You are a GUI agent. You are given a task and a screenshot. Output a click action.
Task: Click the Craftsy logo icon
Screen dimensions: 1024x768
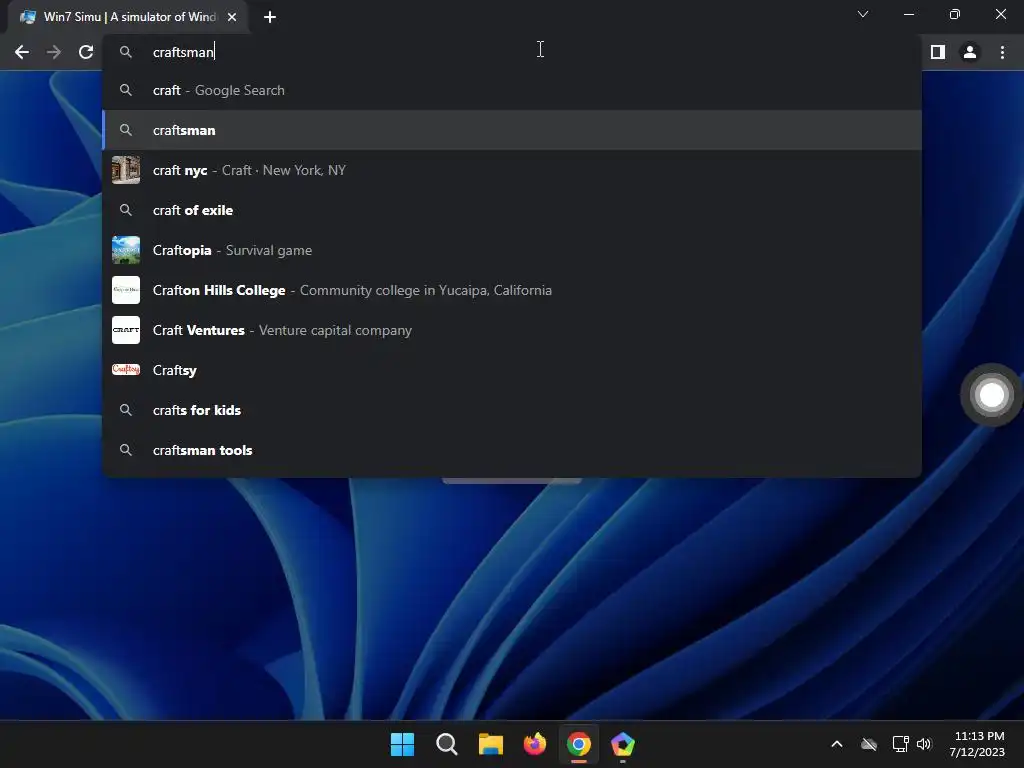(x=126, y=370)
